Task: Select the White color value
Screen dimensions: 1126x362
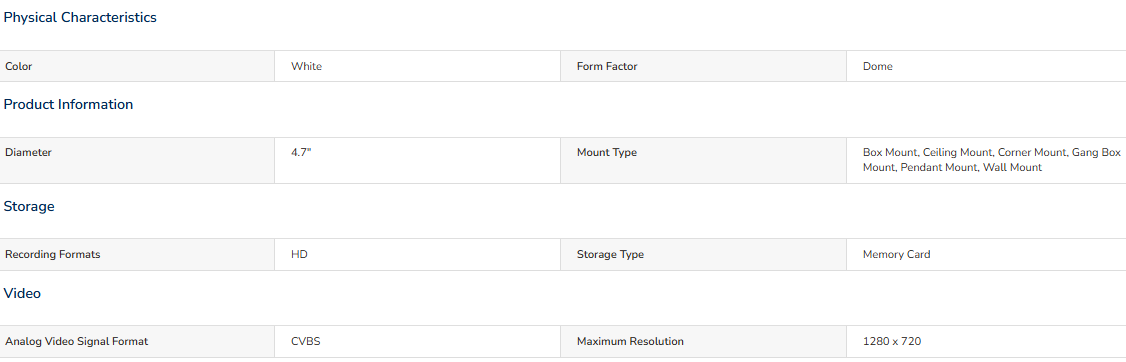Action: click(x=307, y=66)
